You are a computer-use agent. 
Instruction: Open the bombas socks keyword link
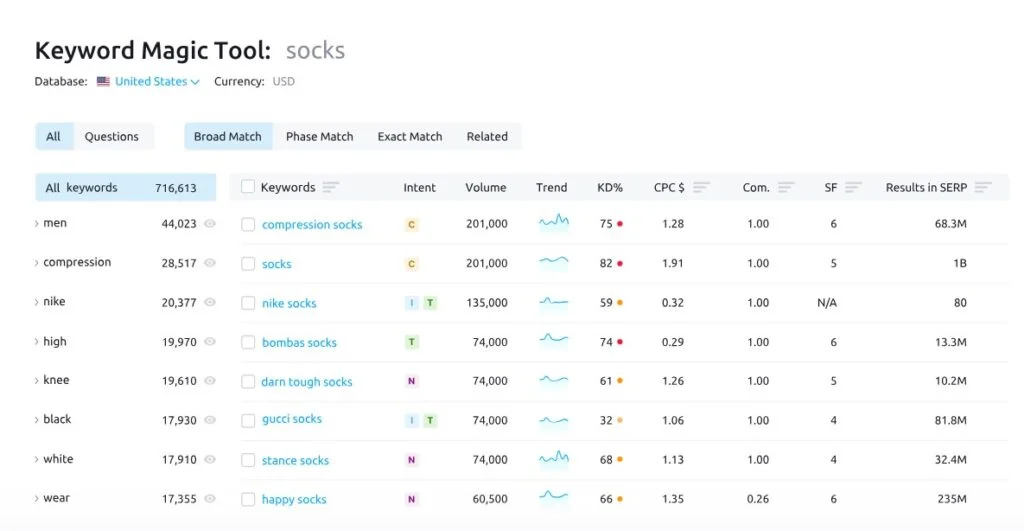tap(299, 342)
